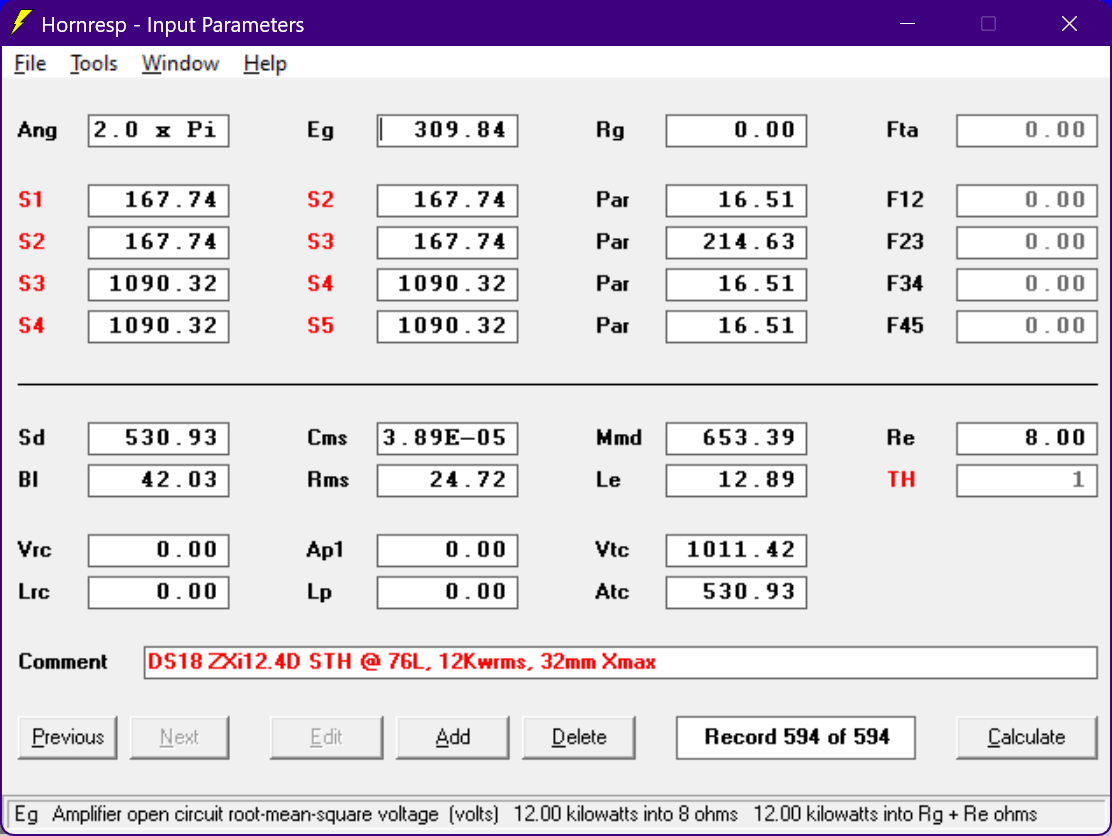Click the Par label beside 214.63
This screenshot has width=1112, height=836.
click(x=613, y=242)
